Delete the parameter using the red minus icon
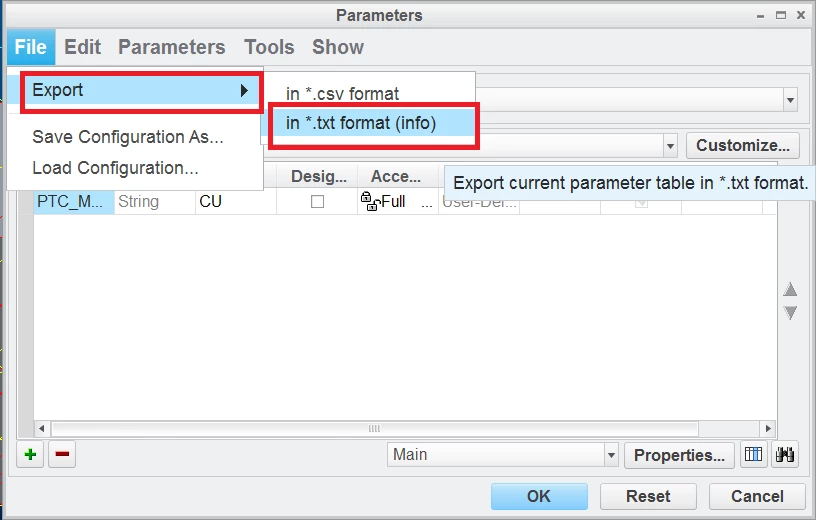The width and height of the screenshot is (816, 520). point(62,454)
